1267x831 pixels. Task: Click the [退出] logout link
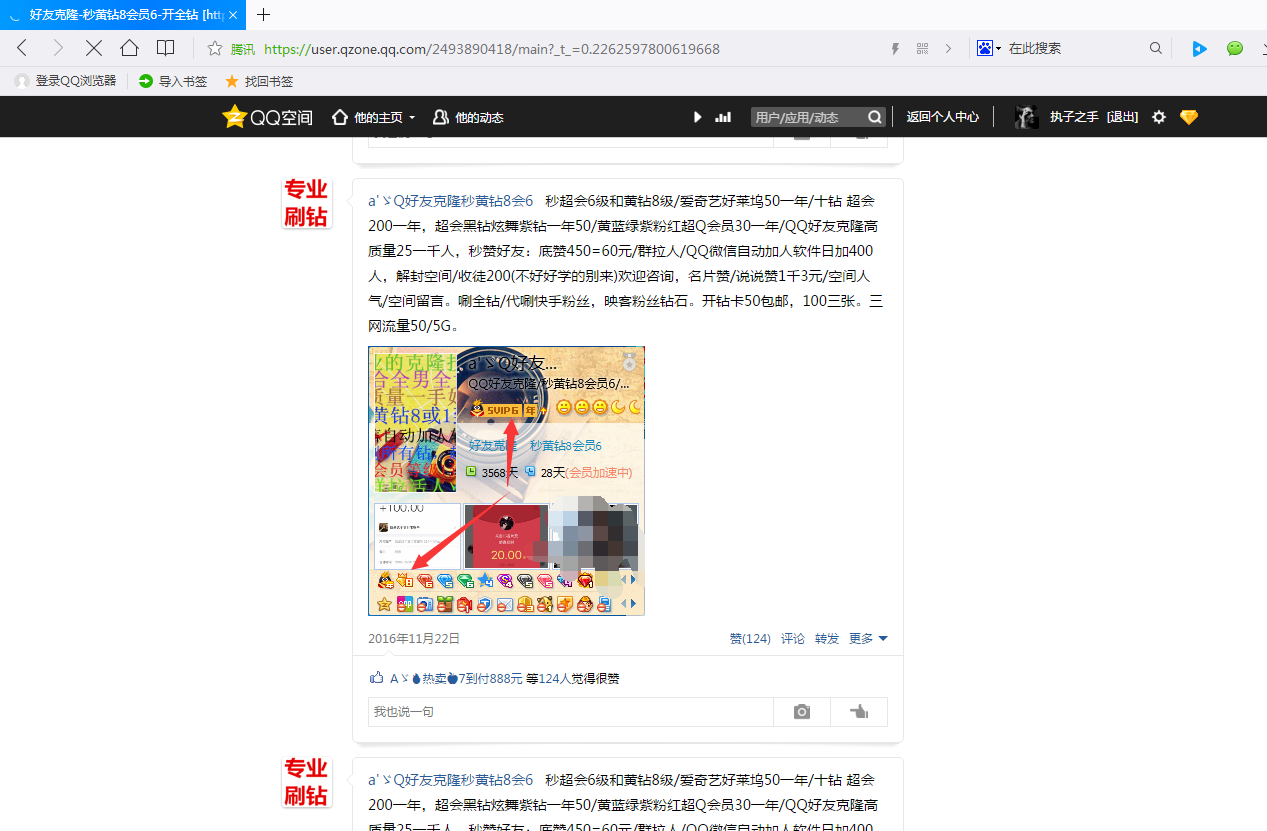tap(1122, 117)
